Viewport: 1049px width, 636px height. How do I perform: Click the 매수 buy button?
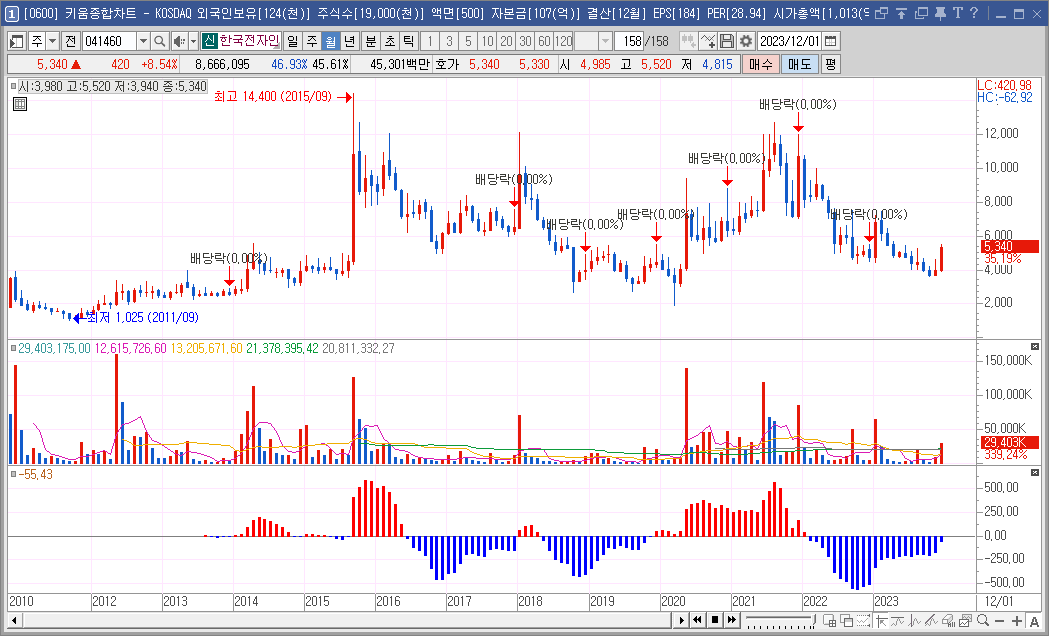[761, 64]
